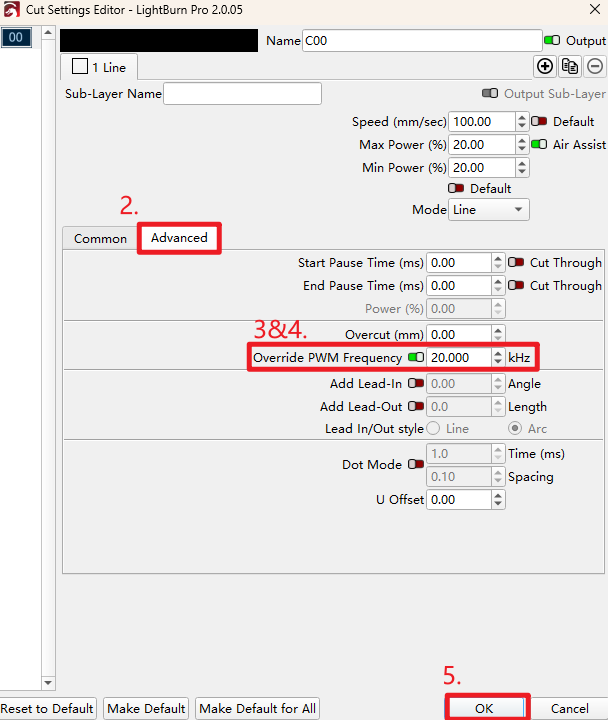The width and height of the screenshot is (608, 720).
Task: Click the remove sub-layer minus icon
Action: pyautogui.click(x=594, y=67)
